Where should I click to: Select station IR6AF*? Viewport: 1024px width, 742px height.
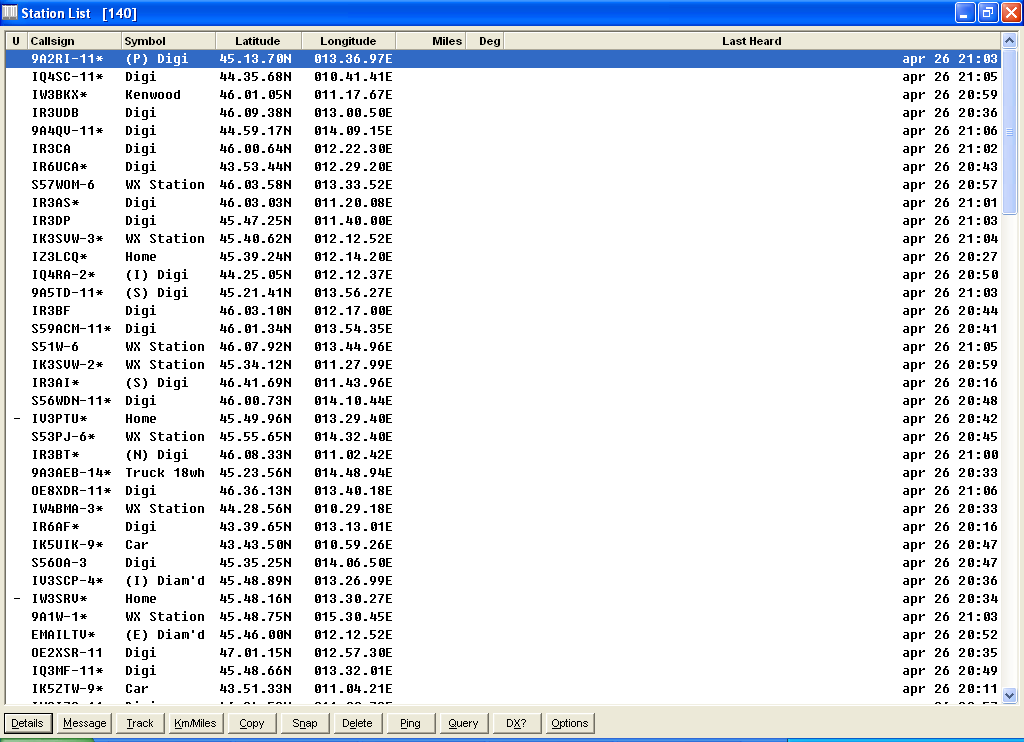pyautogui.click(x=503, y=526)
